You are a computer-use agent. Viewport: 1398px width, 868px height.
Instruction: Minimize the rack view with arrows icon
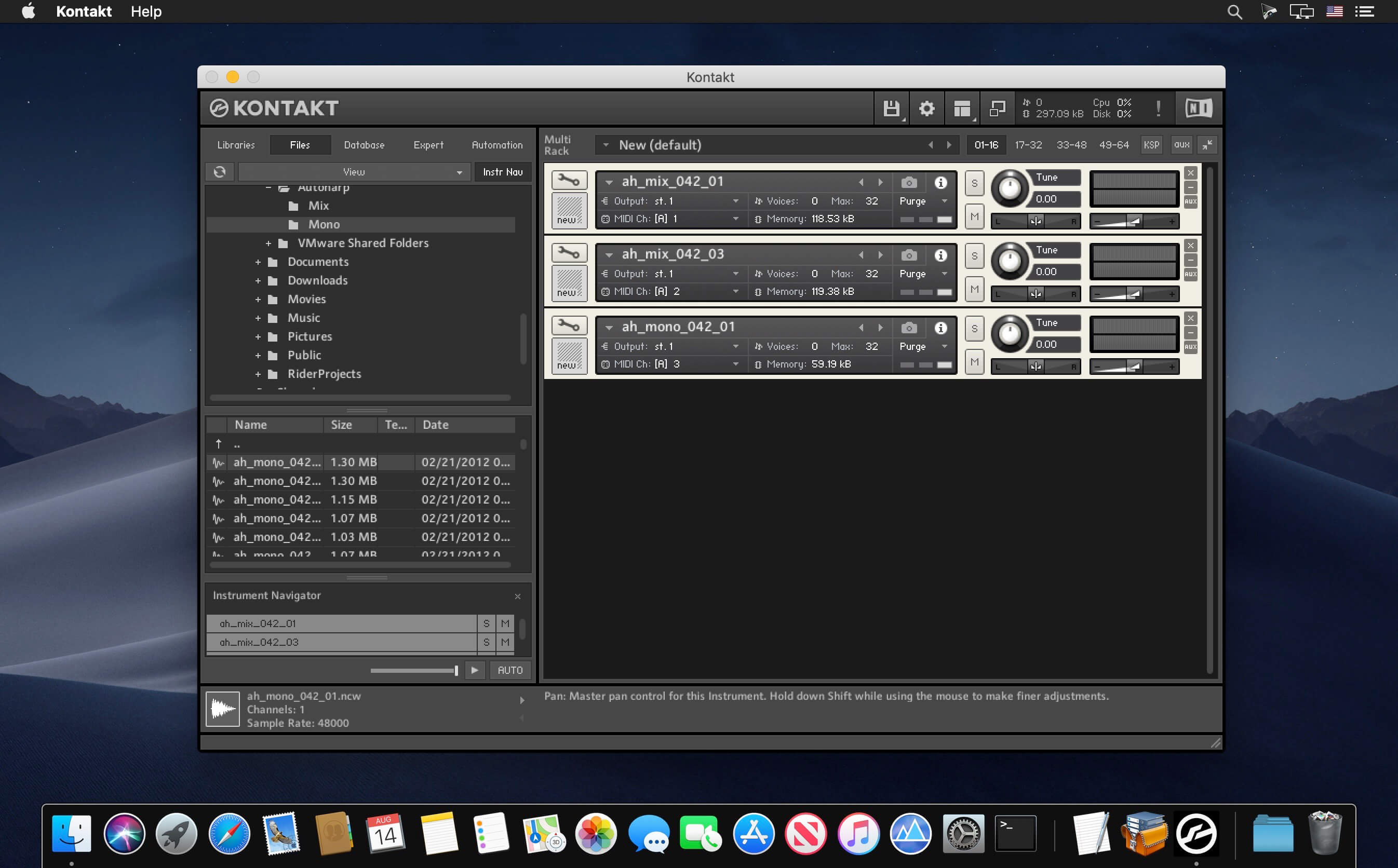pyautogui.click(x=1207, y=145)
